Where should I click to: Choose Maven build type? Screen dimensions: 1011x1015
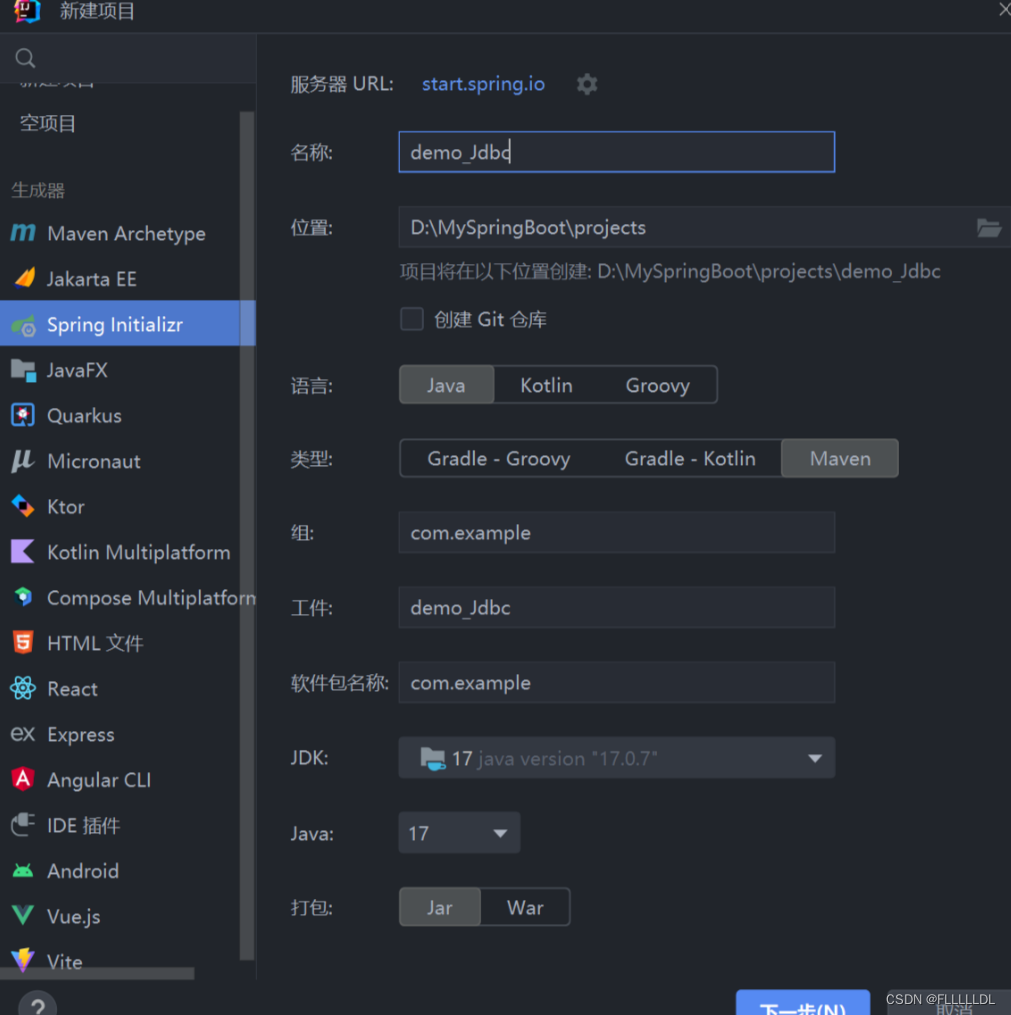pos(840,458)
